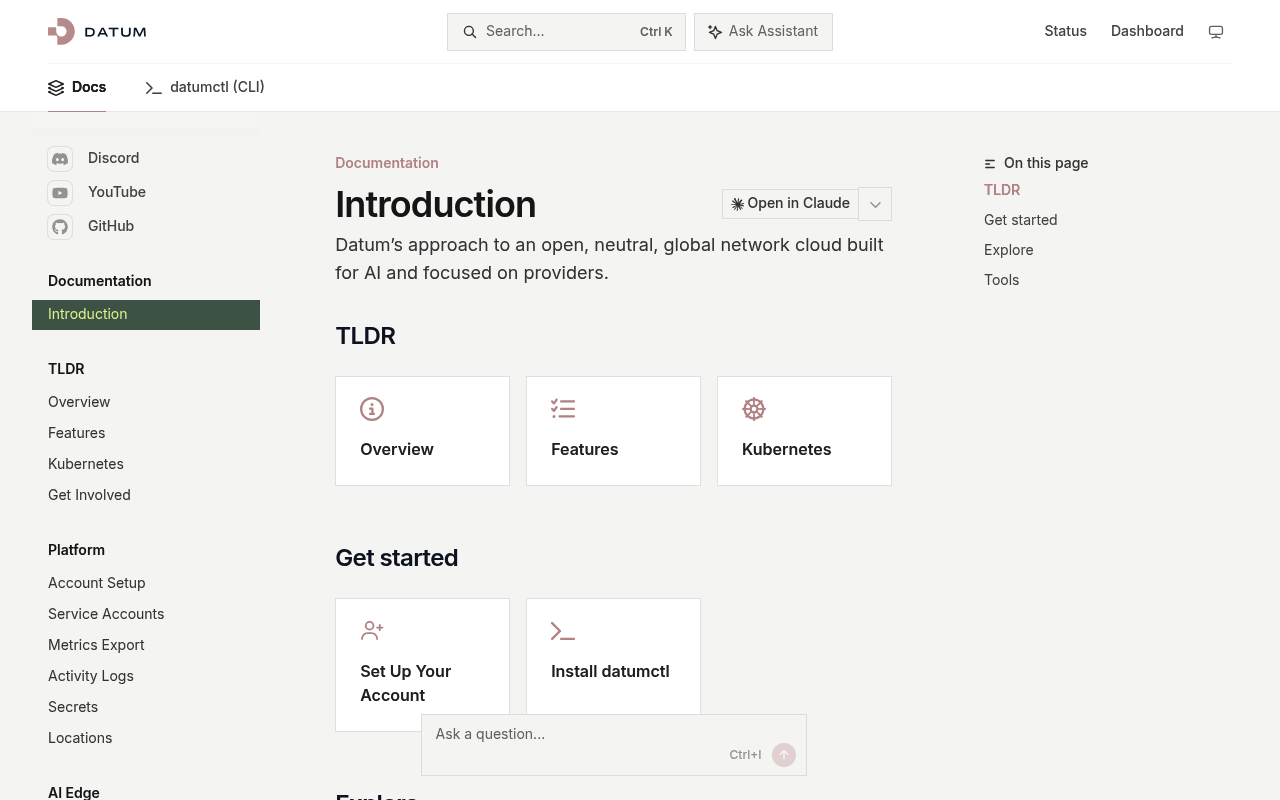1280x800 pixels.
Task: Open Metrics Export in the sidebar
Action: [96, 645]
